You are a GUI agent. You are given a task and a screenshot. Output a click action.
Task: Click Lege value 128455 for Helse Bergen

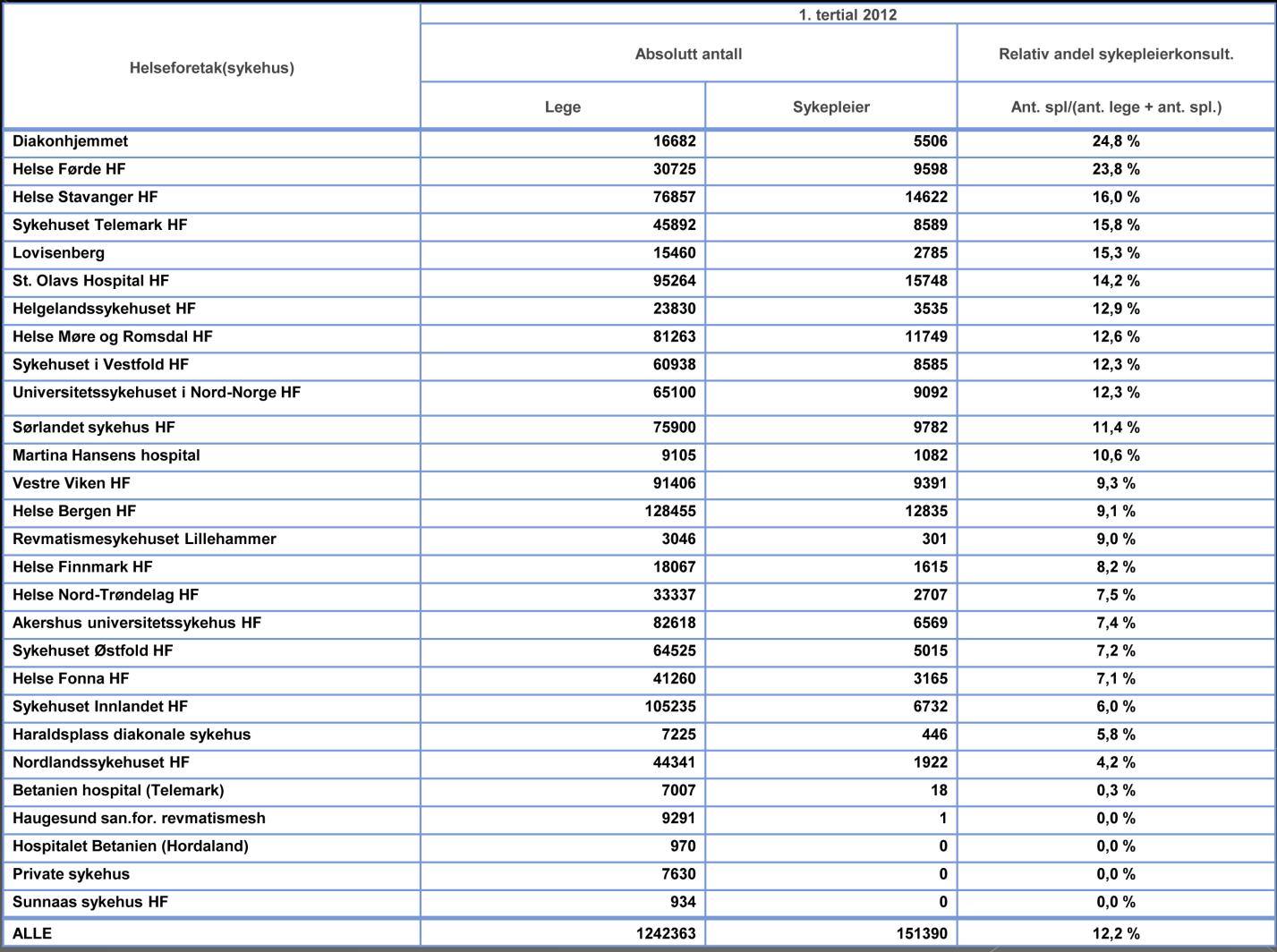coord(670,511)
